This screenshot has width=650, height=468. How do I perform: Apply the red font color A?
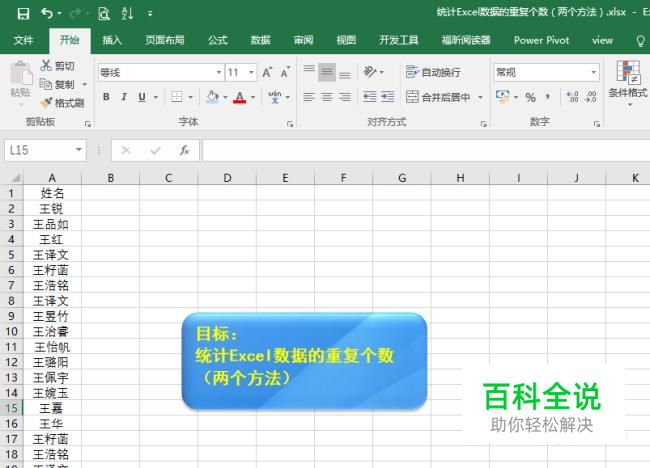coord(239,97)
